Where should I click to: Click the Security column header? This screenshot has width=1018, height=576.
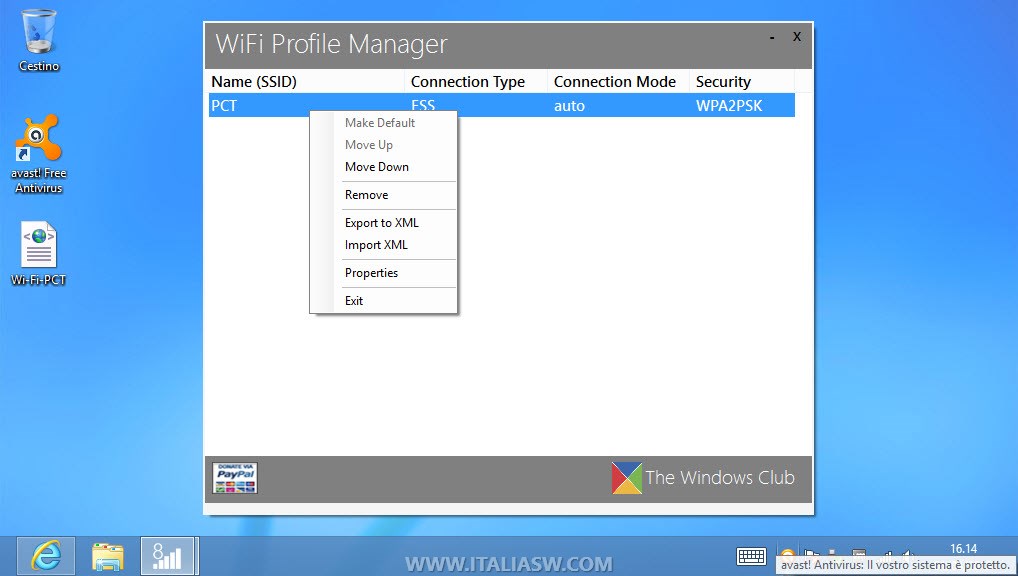723,82
